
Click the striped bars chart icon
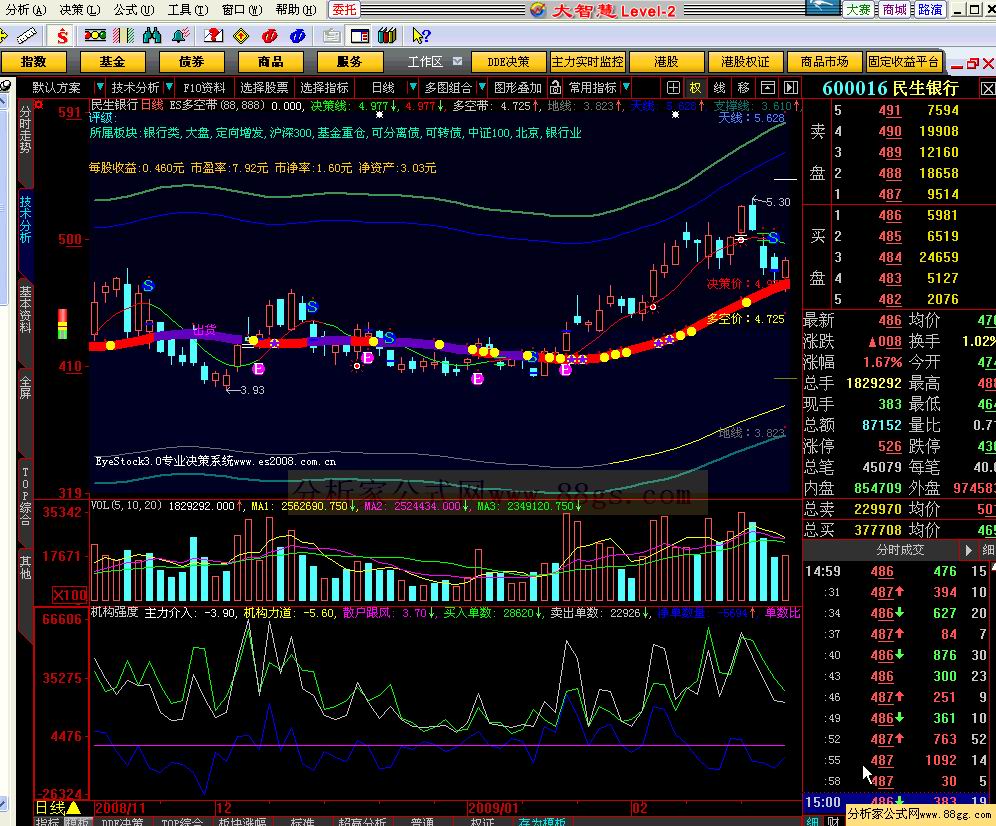[x=123, y=36]
